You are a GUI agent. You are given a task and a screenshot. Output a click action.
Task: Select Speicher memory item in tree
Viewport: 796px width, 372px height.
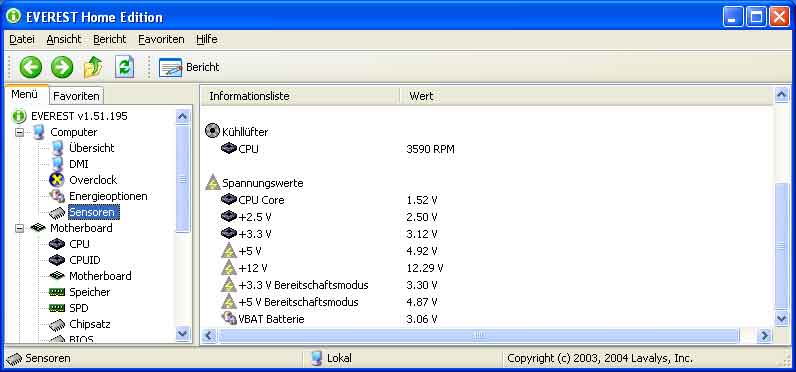click(89, 292)
